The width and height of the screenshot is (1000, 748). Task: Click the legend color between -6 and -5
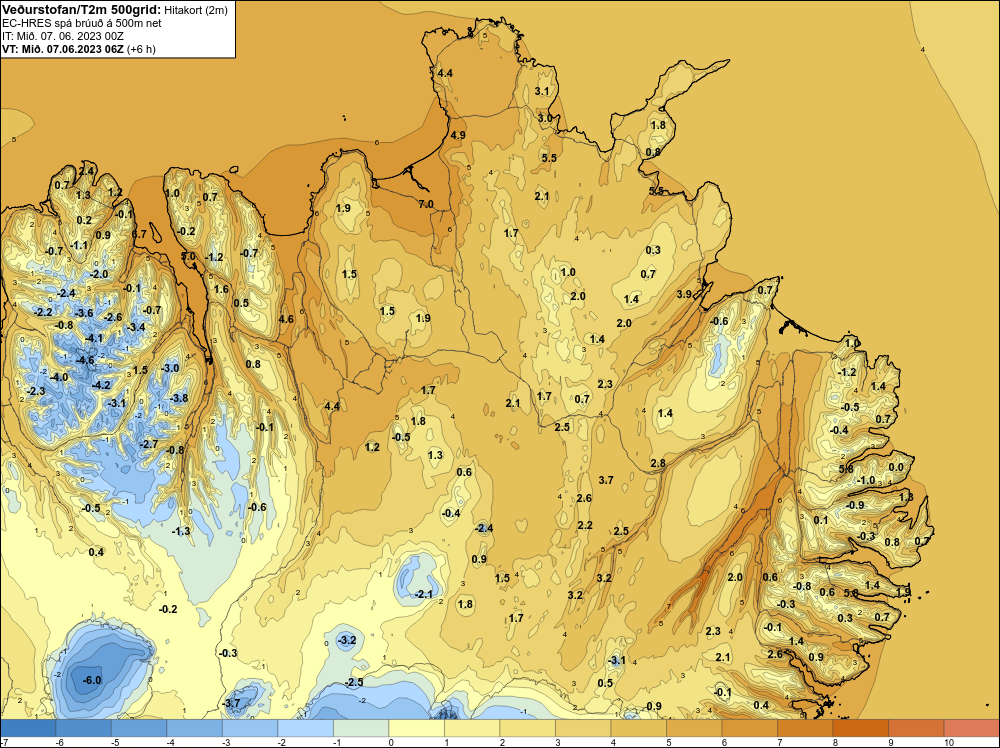(x=84, y=728)
